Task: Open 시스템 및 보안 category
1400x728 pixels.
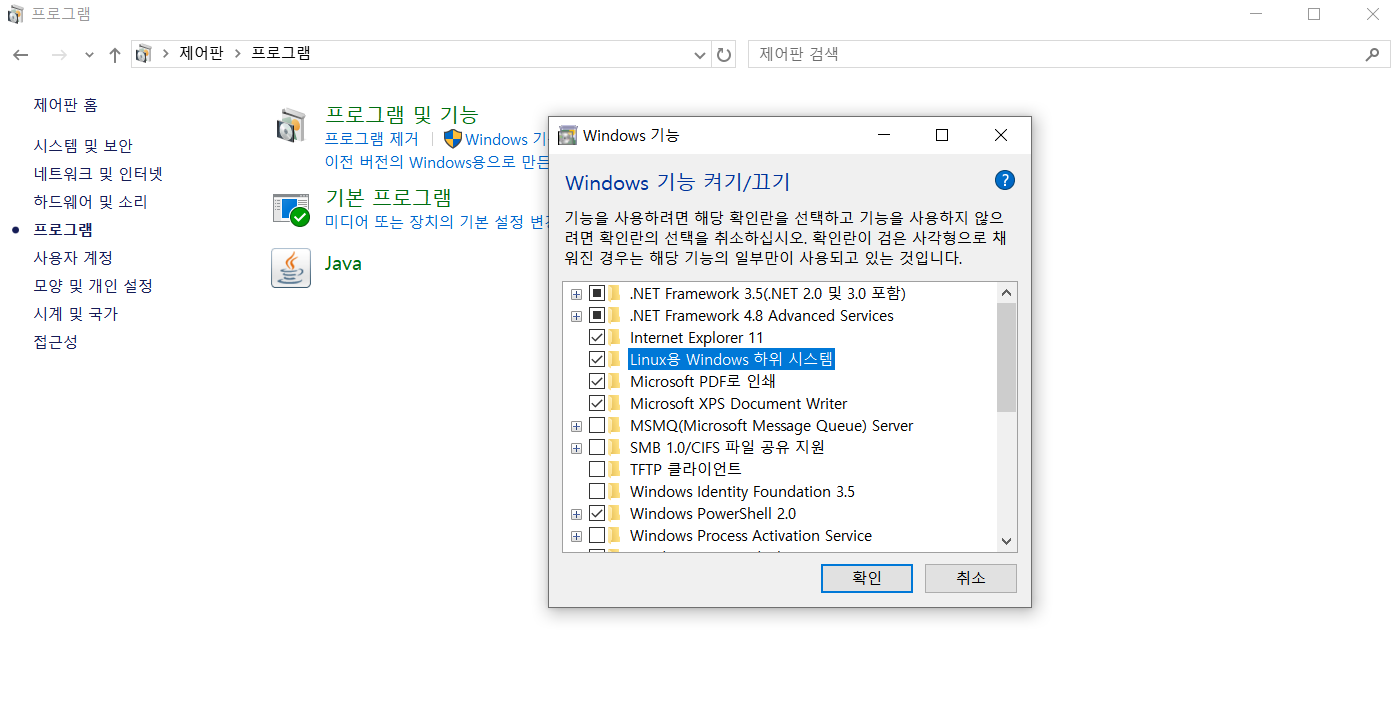Action: [83, 146]
